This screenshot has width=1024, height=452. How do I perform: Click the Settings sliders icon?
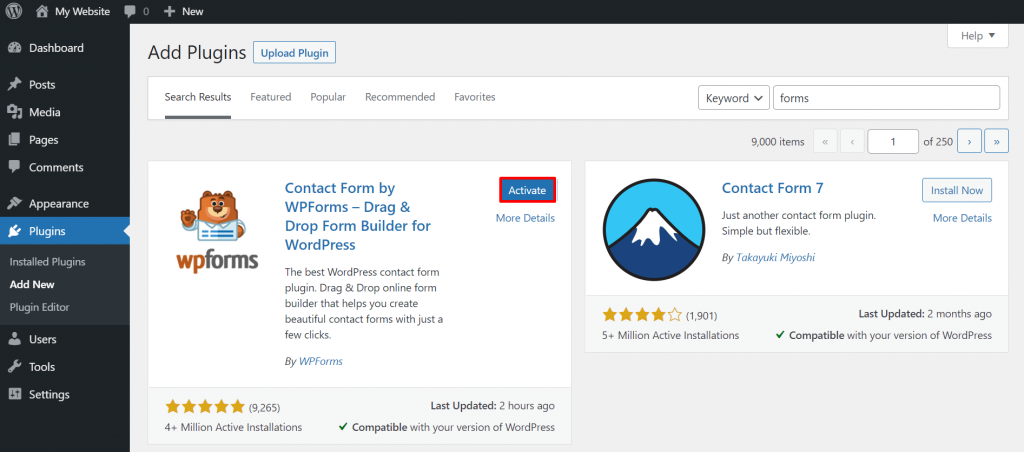[x=14, y=395]
